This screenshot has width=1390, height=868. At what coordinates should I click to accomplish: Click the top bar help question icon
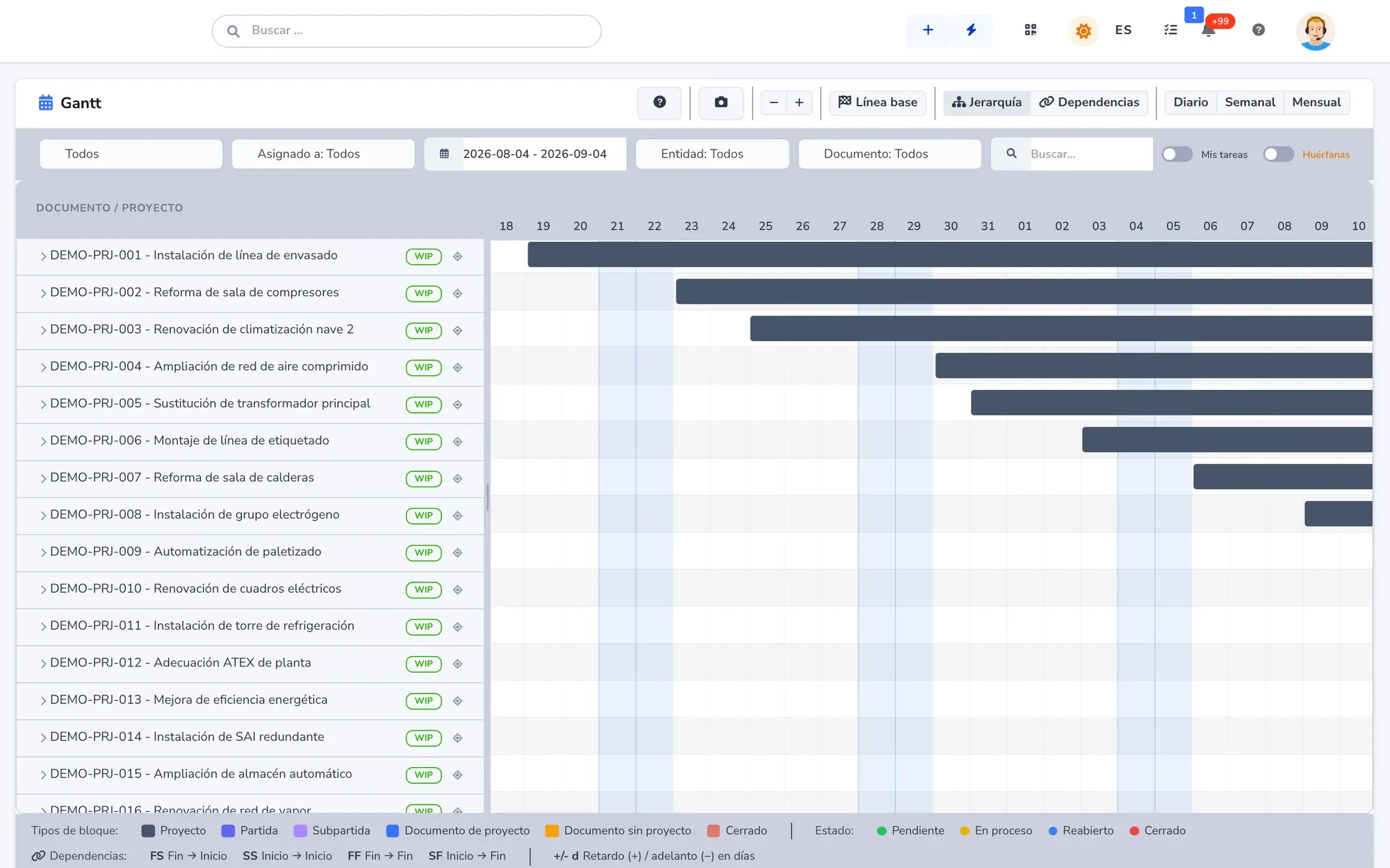pyautogui.click(x=1258, y=30)
